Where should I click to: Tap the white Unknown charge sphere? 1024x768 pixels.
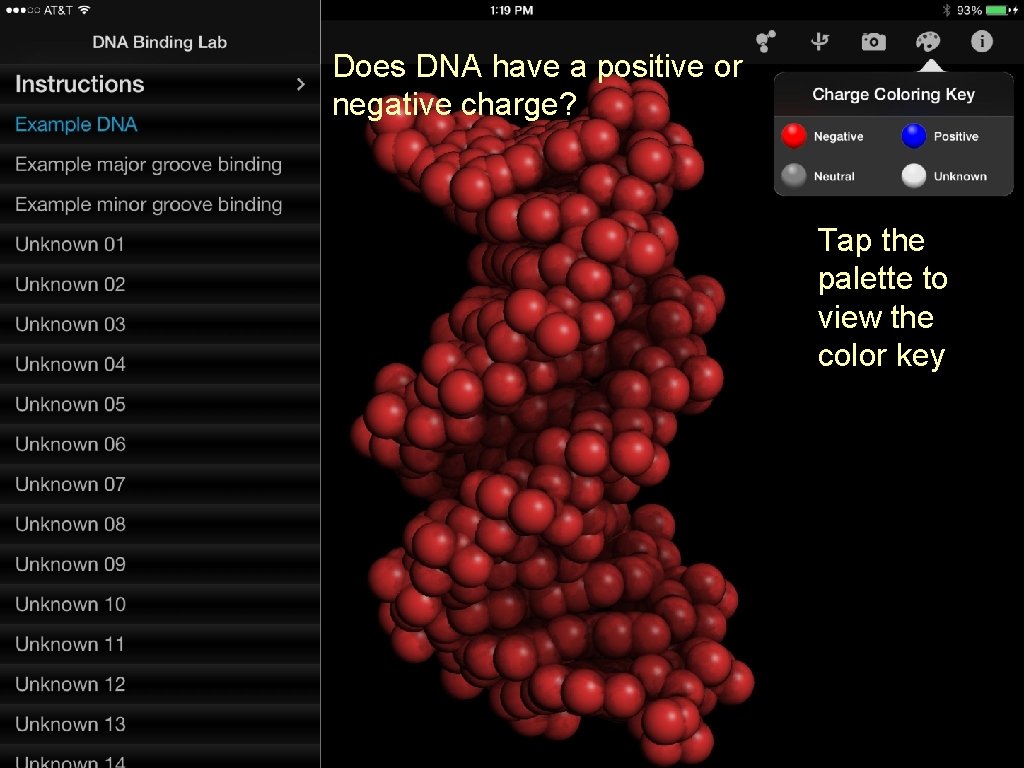911,175
